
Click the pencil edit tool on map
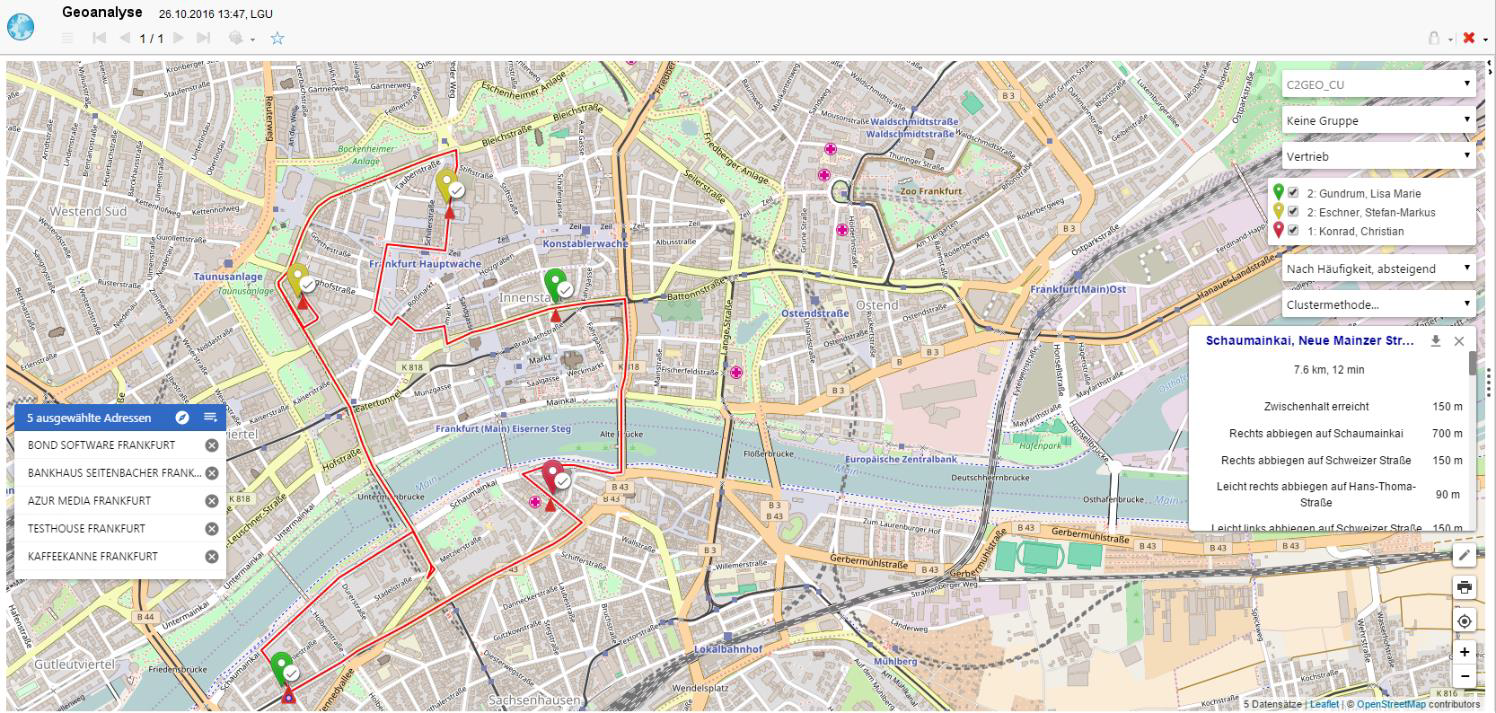(x=1464, y=555)
